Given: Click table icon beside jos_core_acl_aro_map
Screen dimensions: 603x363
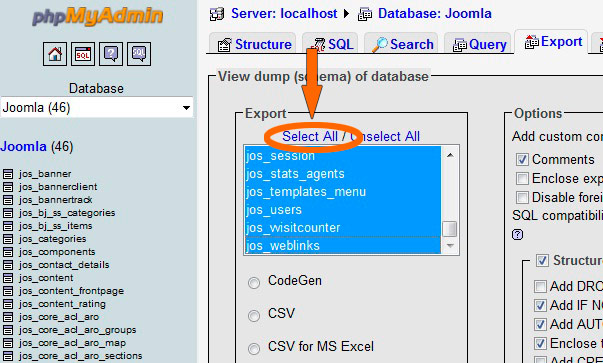Looking at the screenshot, I should point(8,343).
